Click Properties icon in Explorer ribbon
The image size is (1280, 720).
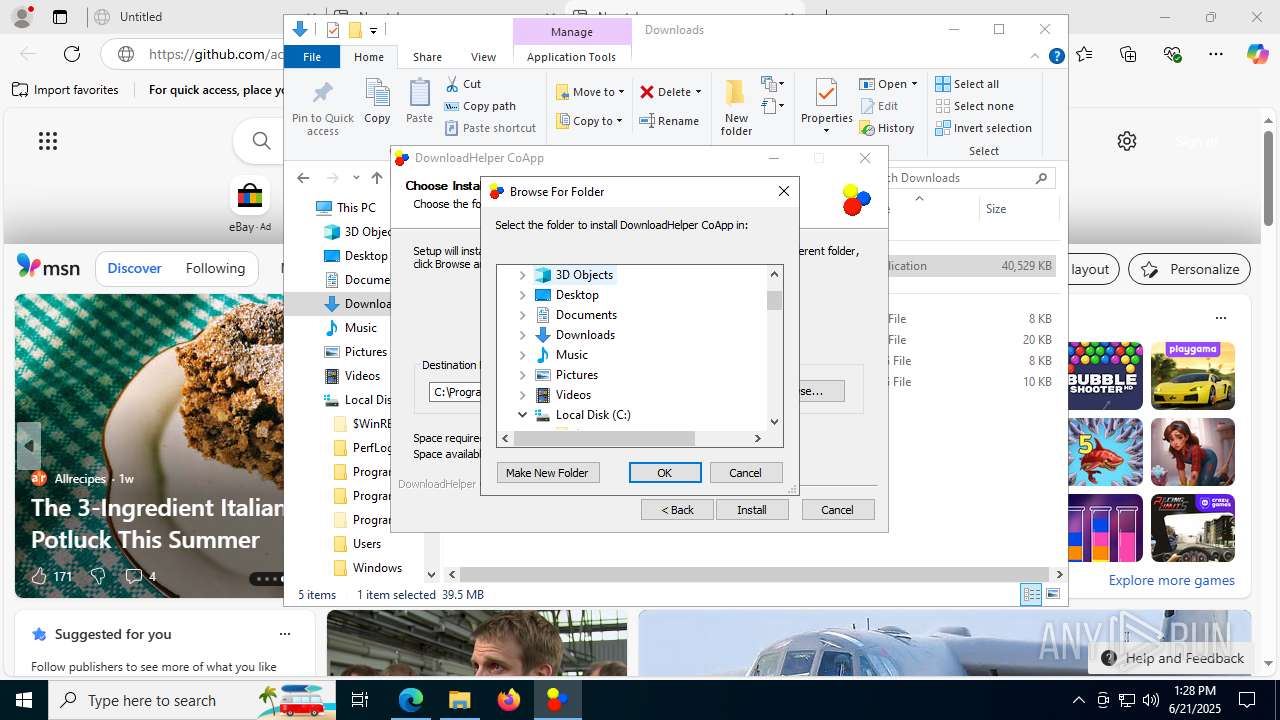click(x=826, y=107)
